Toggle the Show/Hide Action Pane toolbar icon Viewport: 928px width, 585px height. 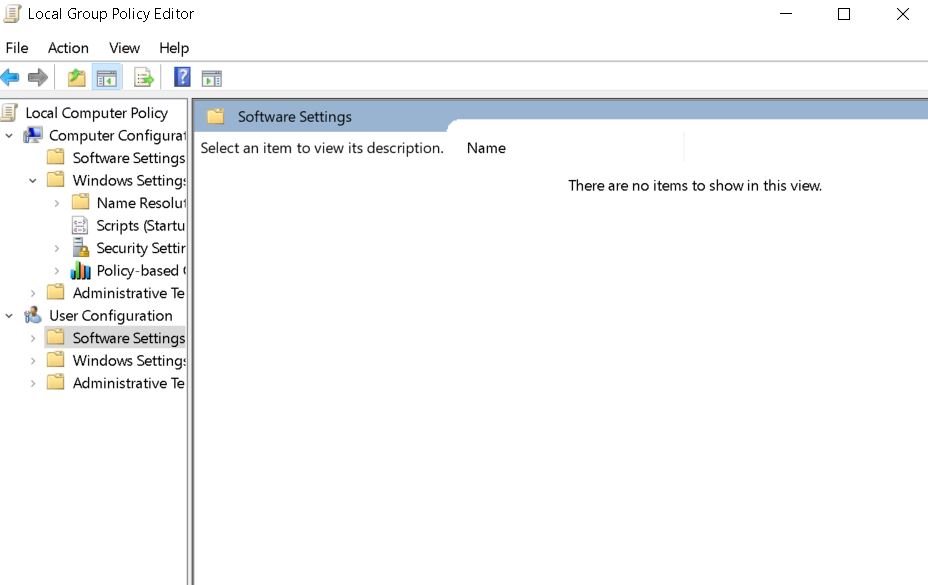pyautogui.click(x=211, y=78)
